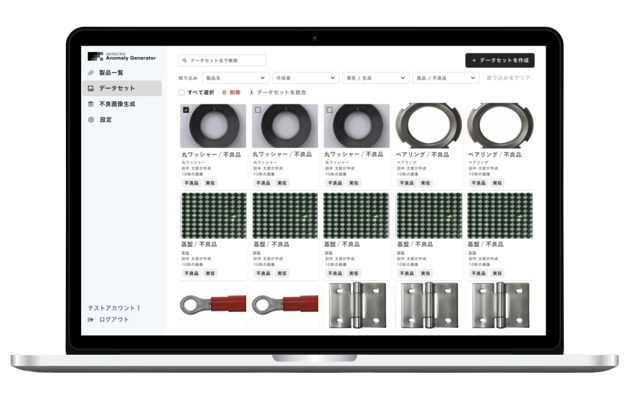The height and width of the screenshot is (395, 632).
Task: Open the 製品名 filter dropdown
Action: 235,78
